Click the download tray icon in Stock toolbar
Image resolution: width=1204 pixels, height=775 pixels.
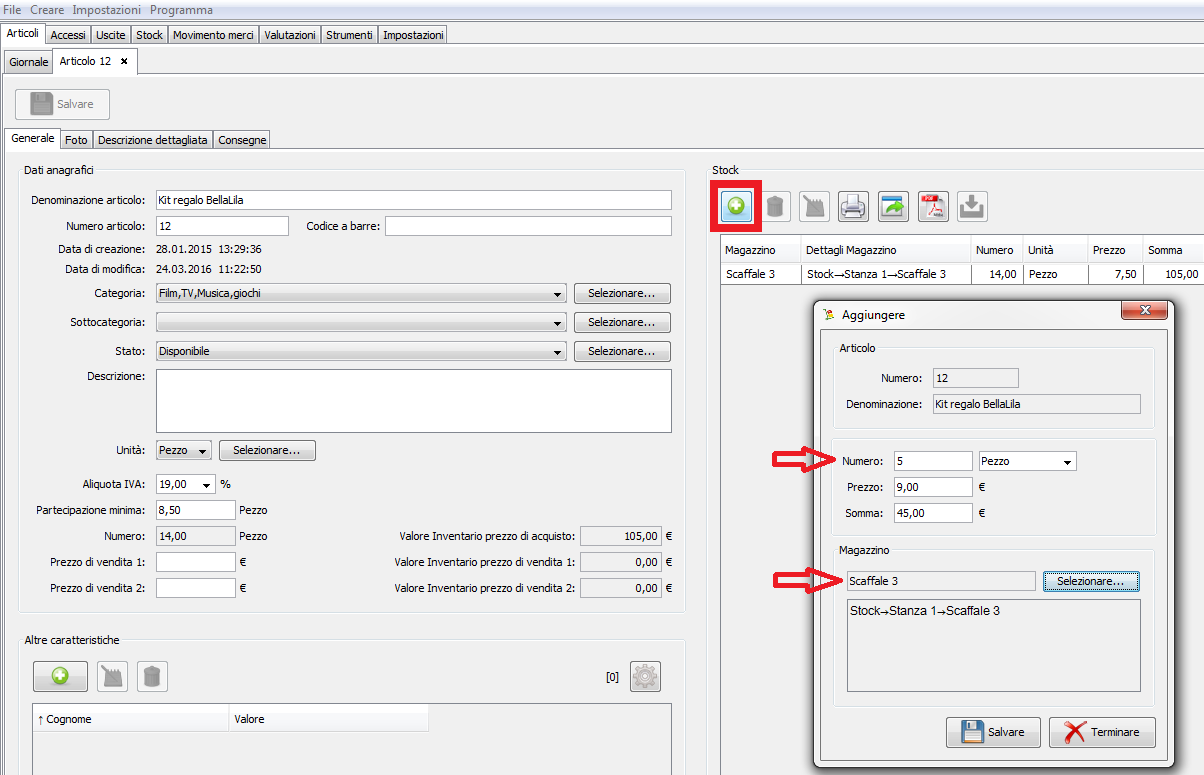pos(972,206)
